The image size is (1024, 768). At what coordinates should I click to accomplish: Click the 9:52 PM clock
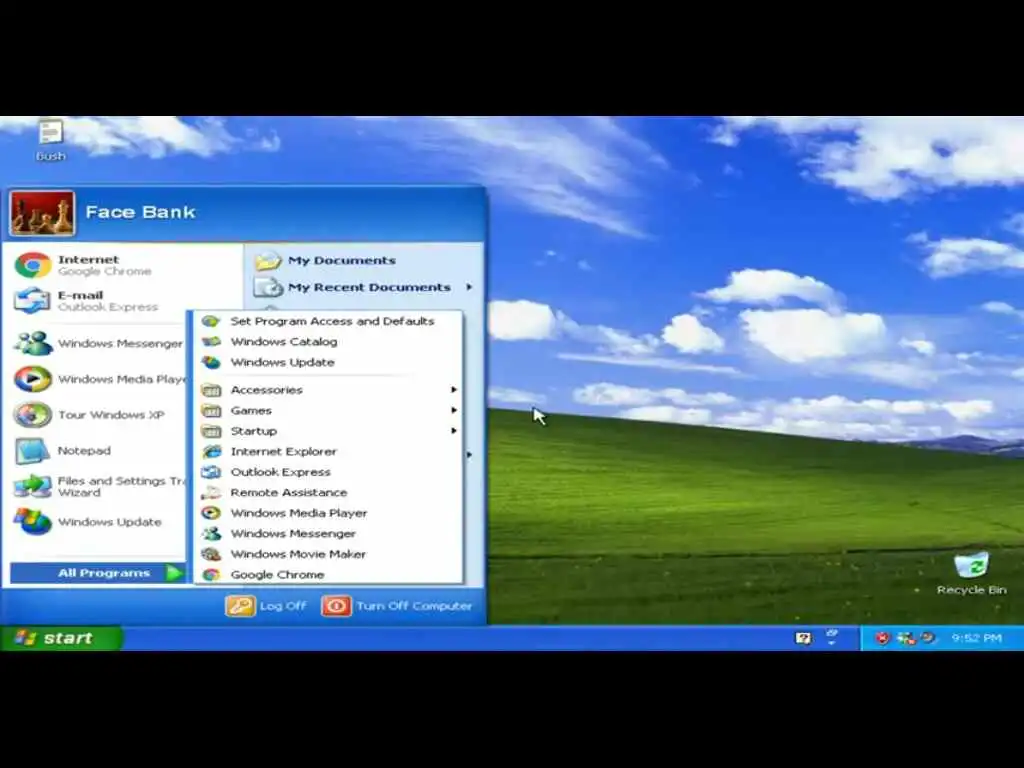pyautogui.click(x=976, y=638)
